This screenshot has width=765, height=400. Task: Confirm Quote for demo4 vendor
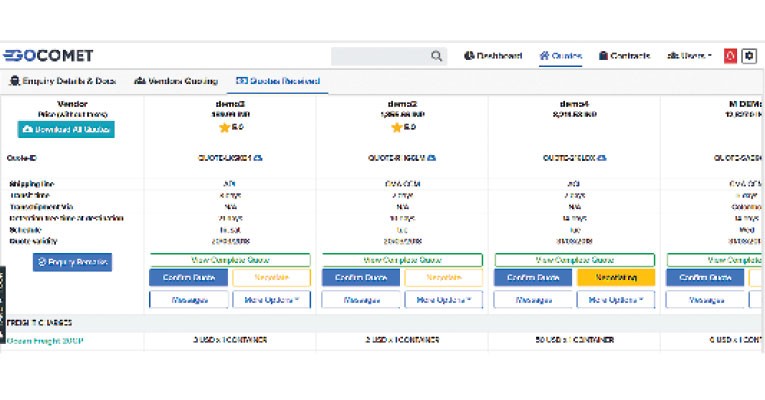coord(533,278)
